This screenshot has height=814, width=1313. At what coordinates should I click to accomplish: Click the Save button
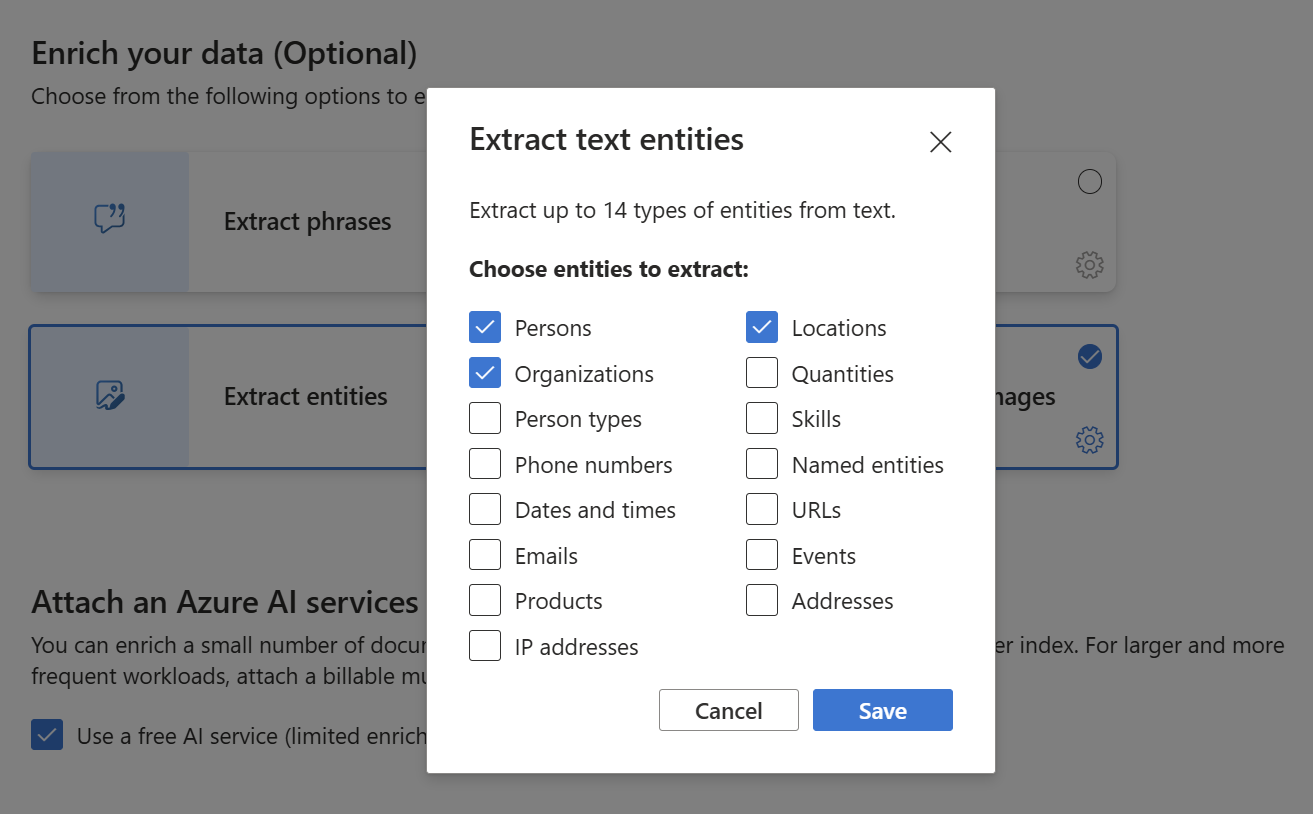click(x=882, y=710)
